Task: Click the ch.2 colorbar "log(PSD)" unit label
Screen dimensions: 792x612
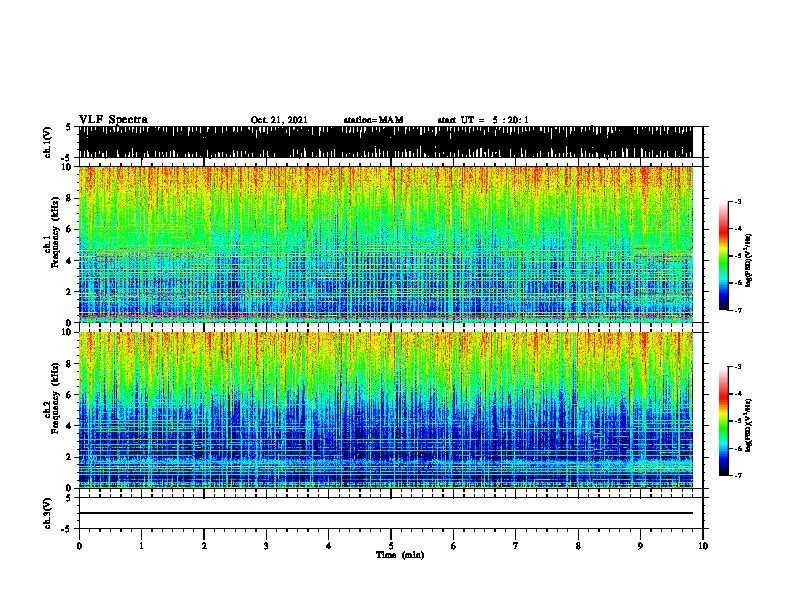Action: (748, 426)
